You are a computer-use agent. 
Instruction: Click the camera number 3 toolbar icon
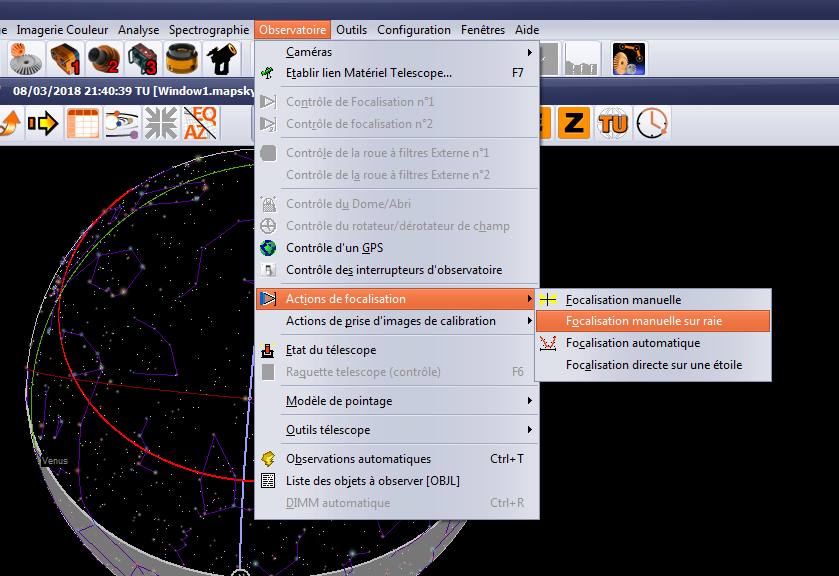pyautogui.click(x=143, y=59)
